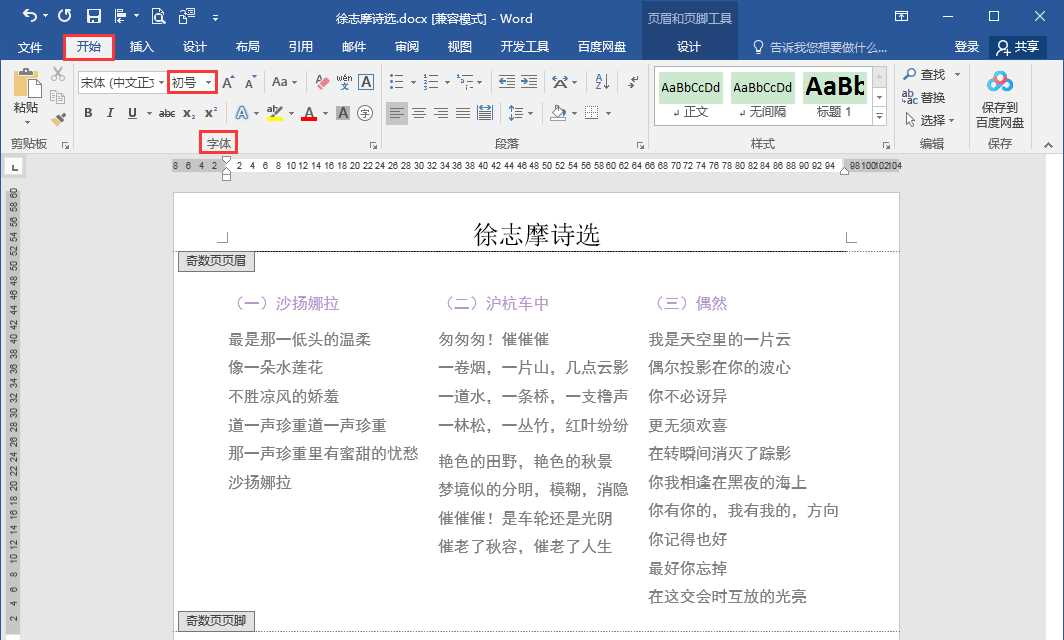Toggle subscript formatting
The height and width of the screenshot is (640, 1064).
189,113
